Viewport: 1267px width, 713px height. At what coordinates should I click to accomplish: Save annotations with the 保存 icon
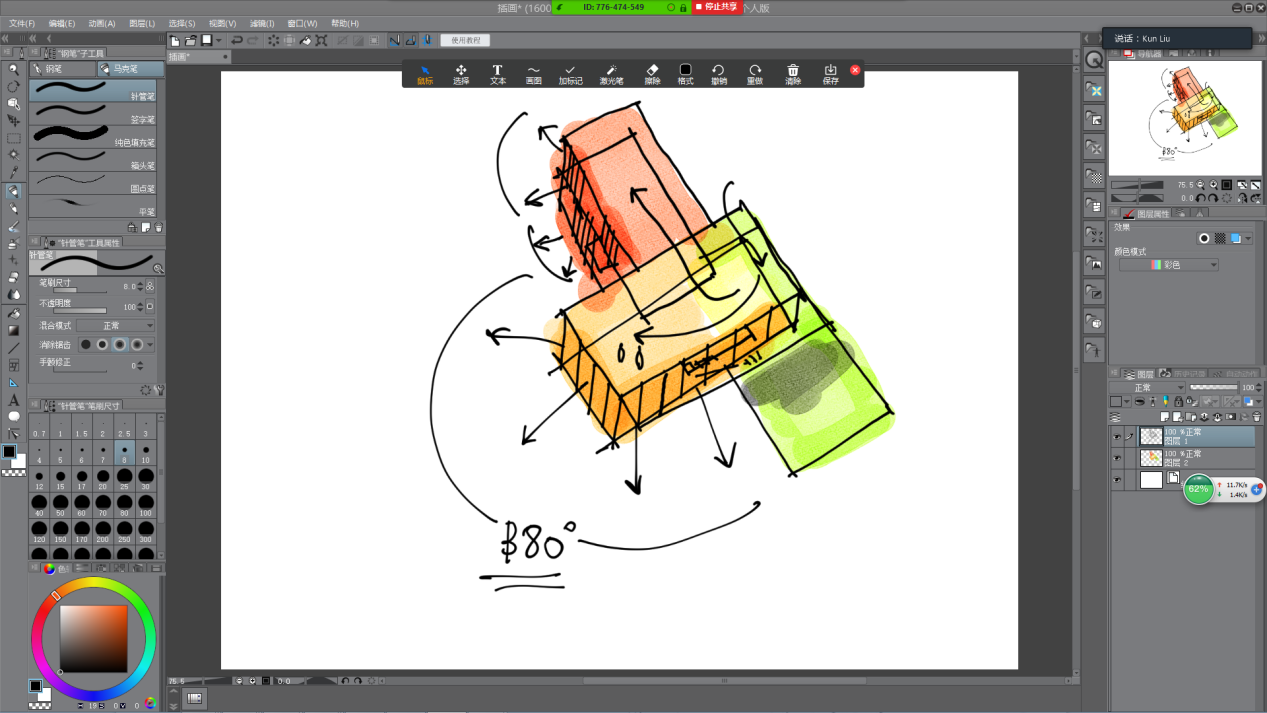coord(830,75)
